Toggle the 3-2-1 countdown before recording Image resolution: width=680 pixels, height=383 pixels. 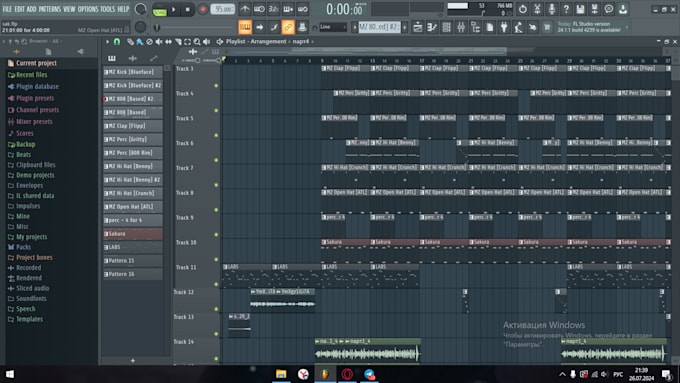click(274, 9)
